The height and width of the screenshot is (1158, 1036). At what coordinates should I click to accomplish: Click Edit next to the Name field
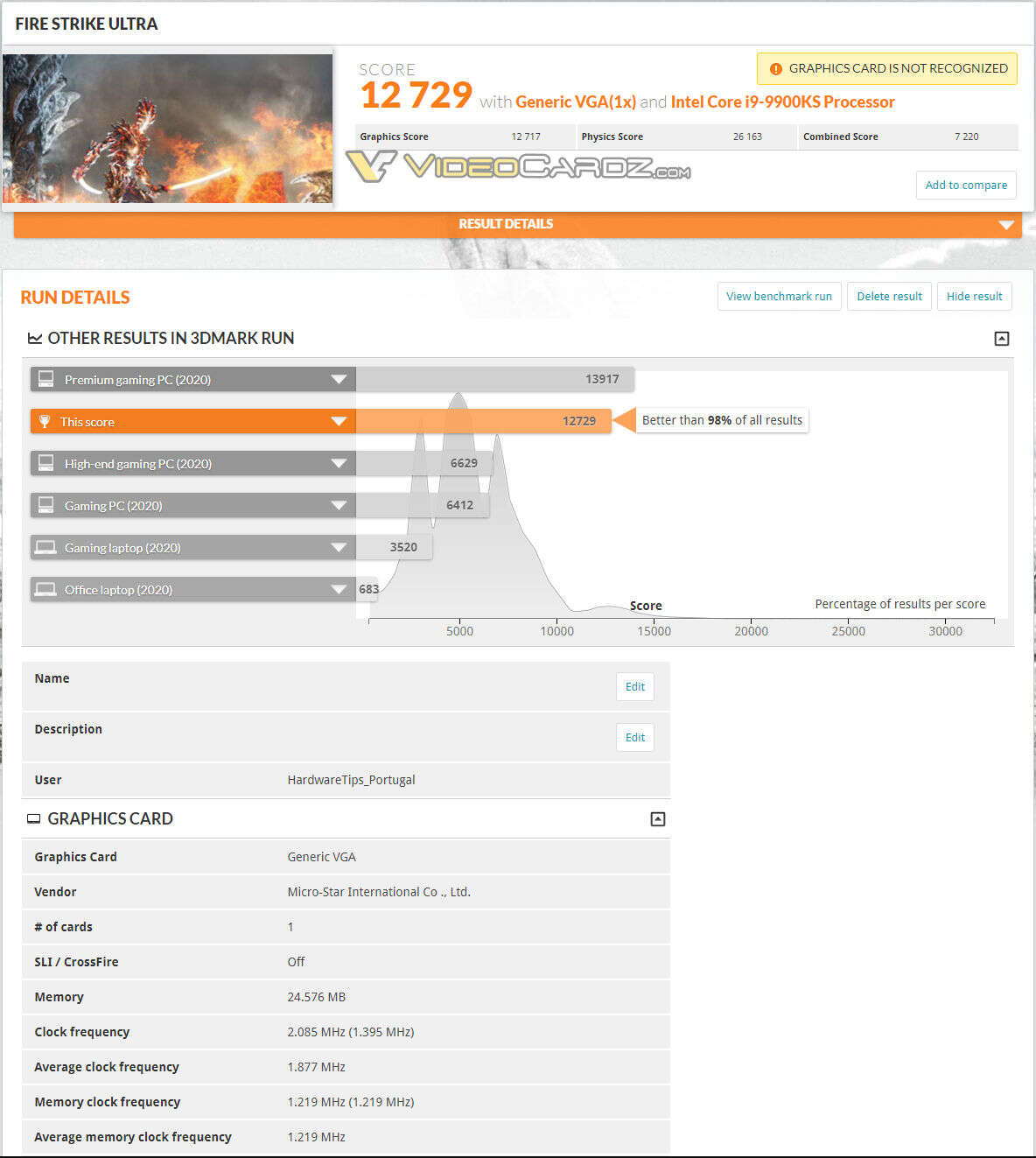[634, 686]
